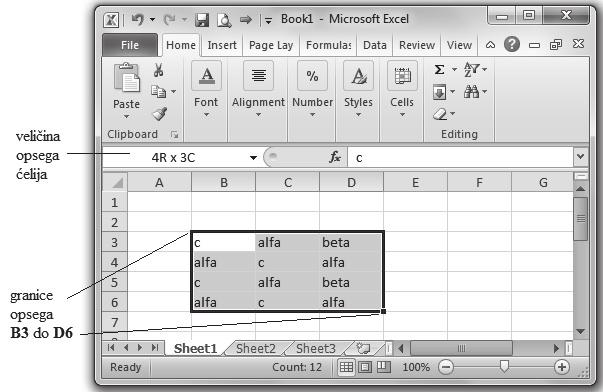Switch to Page Break Preview in status bar

tap(383, 367)
